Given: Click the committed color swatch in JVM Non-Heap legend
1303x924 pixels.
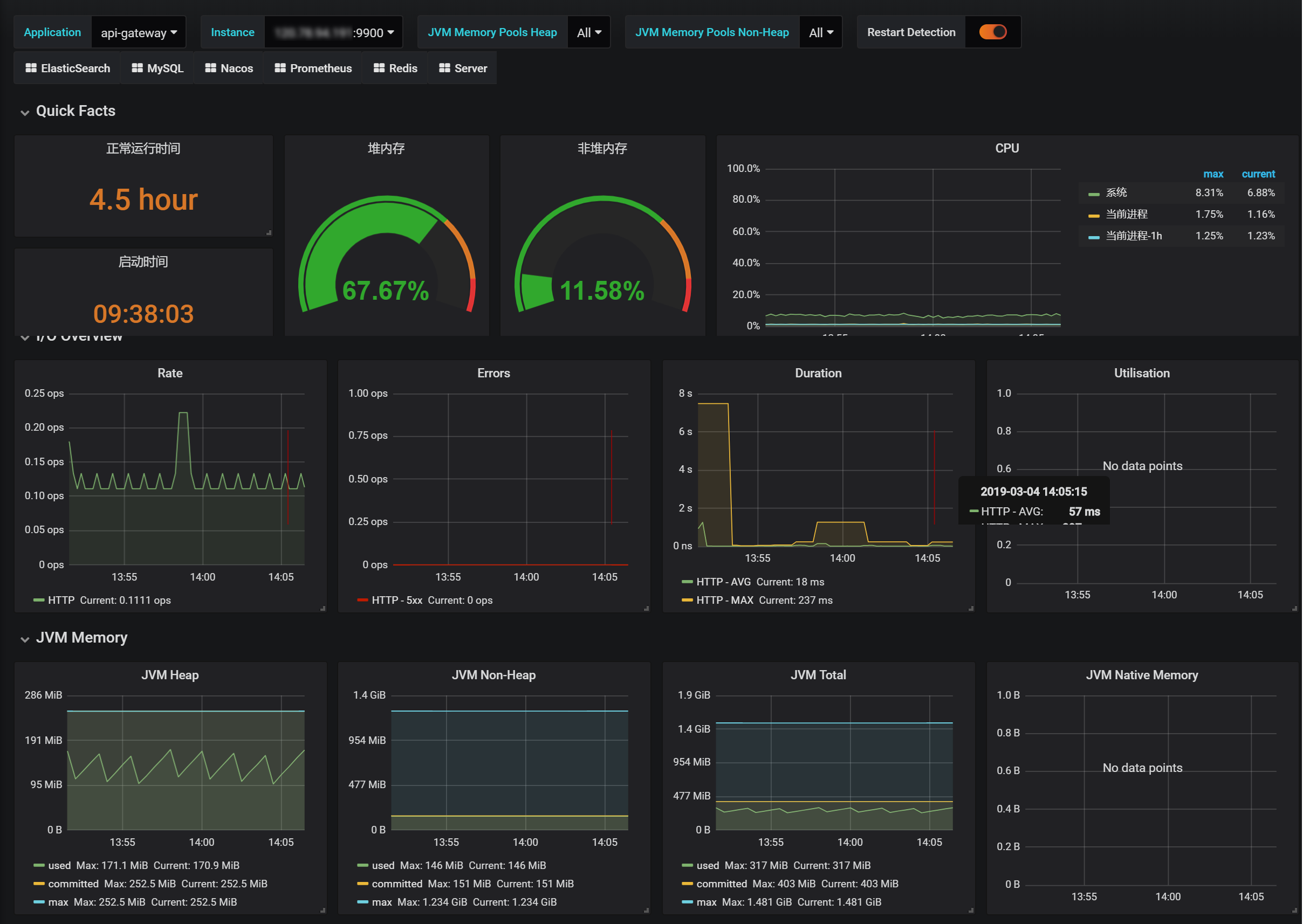Looking at the screenshot, I should coord(362,884).
